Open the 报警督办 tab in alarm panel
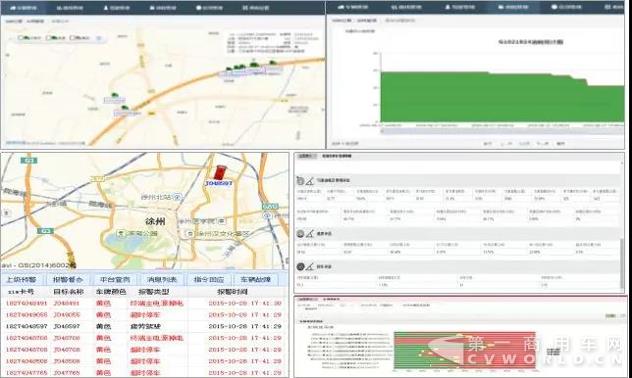This screenshot has width=632, height=378. point(68,279)
